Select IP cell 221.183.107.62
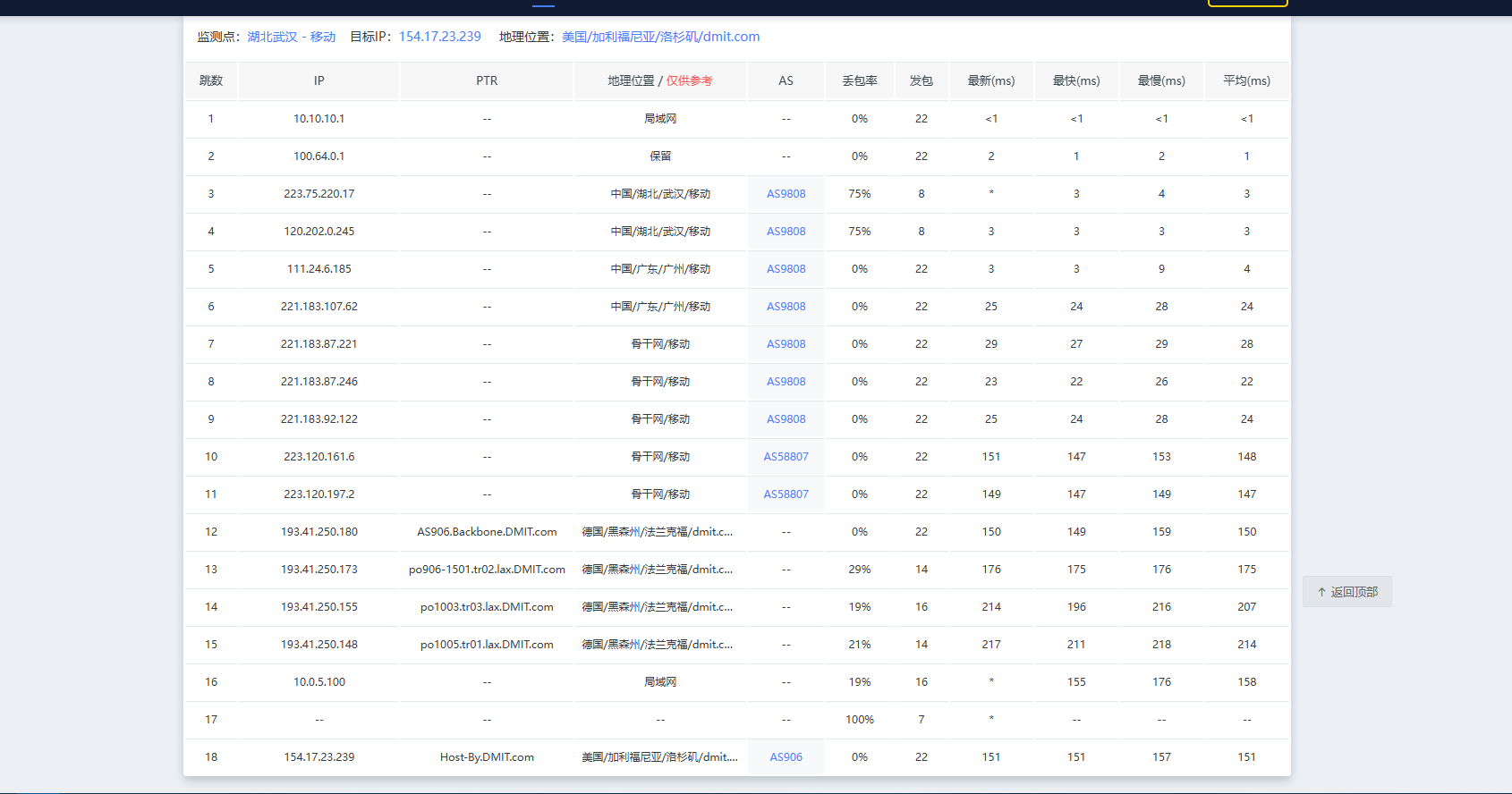1512x794 pixels. click(x=319, y=307)
